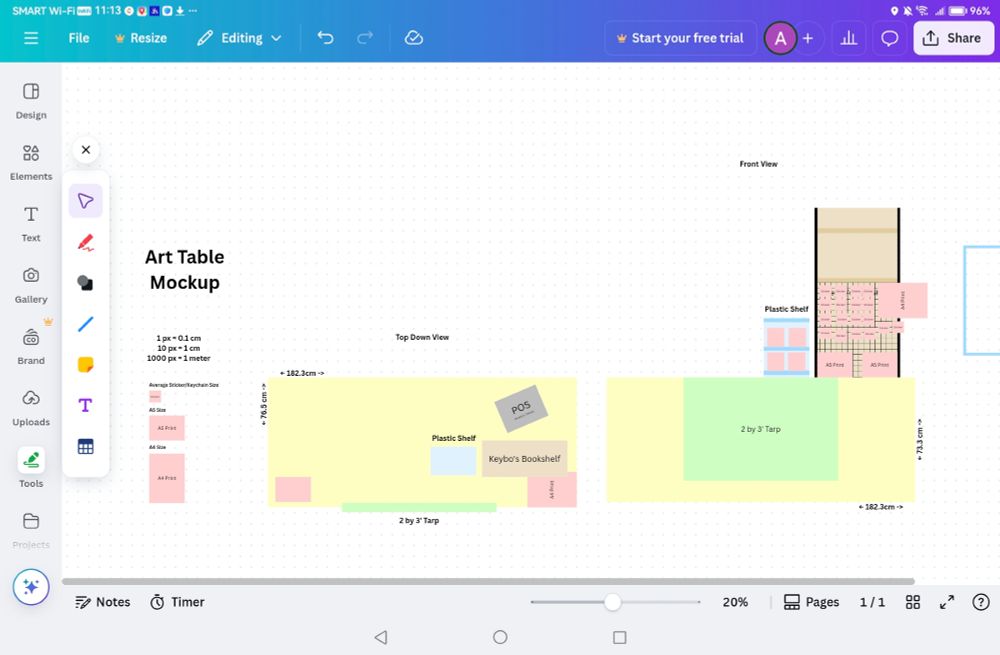Choose the Shapes tool
Image resolution: width=1000 pixels, height=655 pixels.
(x=85, y=283)
